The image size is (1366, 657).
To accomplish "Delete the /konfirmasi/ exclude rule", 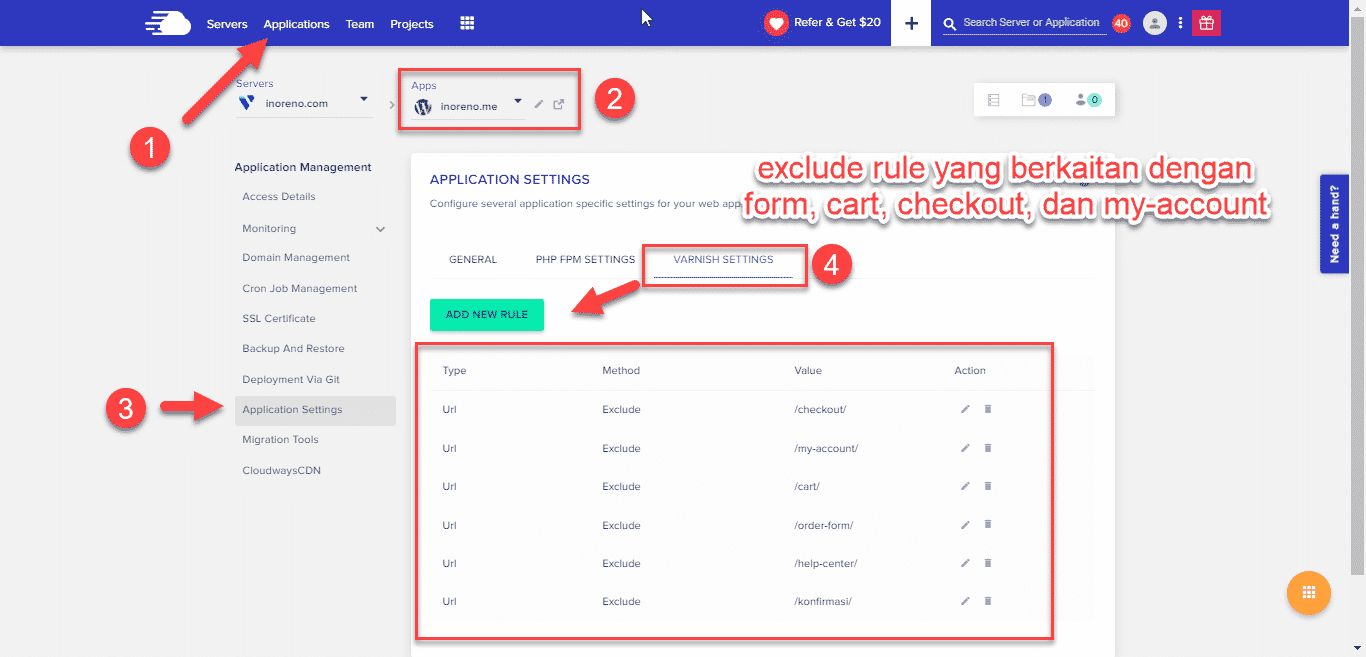I will (988, 601).
